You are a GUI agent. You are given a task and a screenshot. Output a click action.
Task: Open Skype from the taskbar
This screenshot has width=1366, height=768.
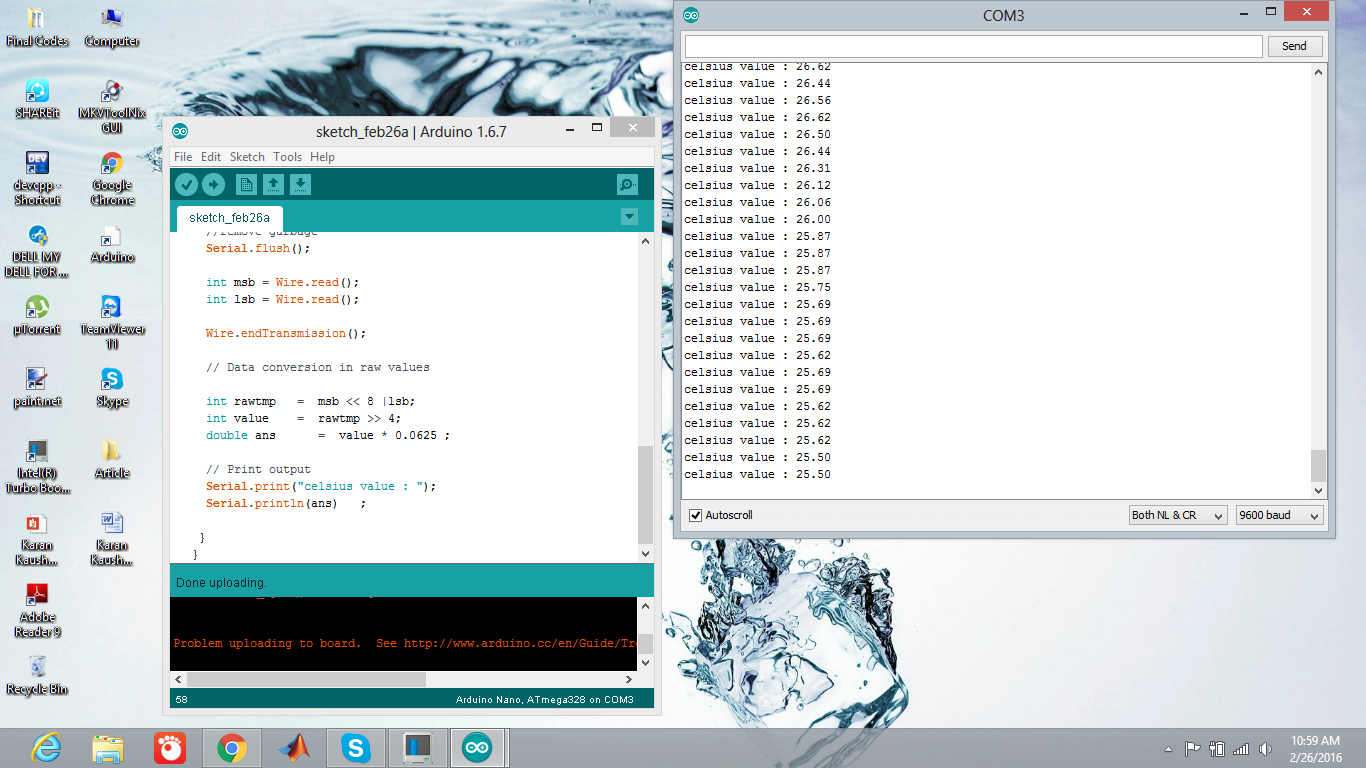pos(355,748)
